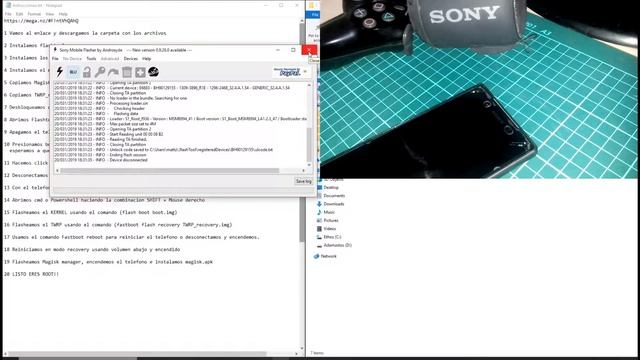The width and height of the screenshot is (640, 360).
Task: Click the left arrow of the log's horizontal scrollbar
Action: (x=57, y=171)
